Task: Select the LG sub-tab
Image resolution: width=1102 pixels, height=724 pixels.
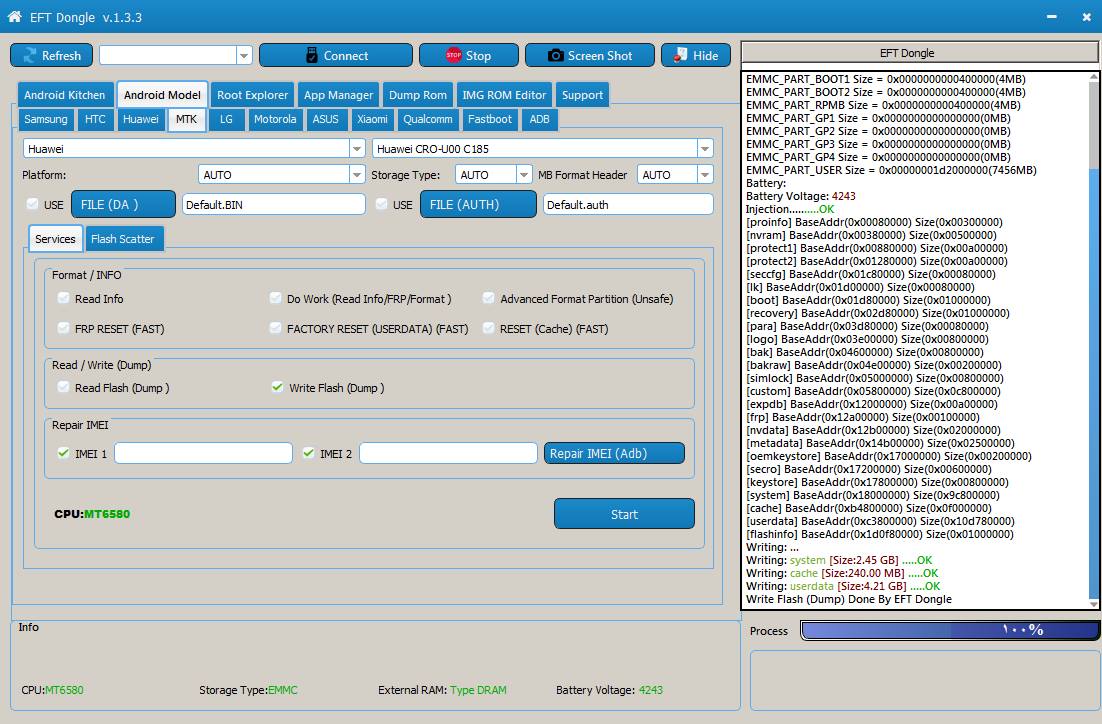Action: pyautogui.click(x=226, y=119)
